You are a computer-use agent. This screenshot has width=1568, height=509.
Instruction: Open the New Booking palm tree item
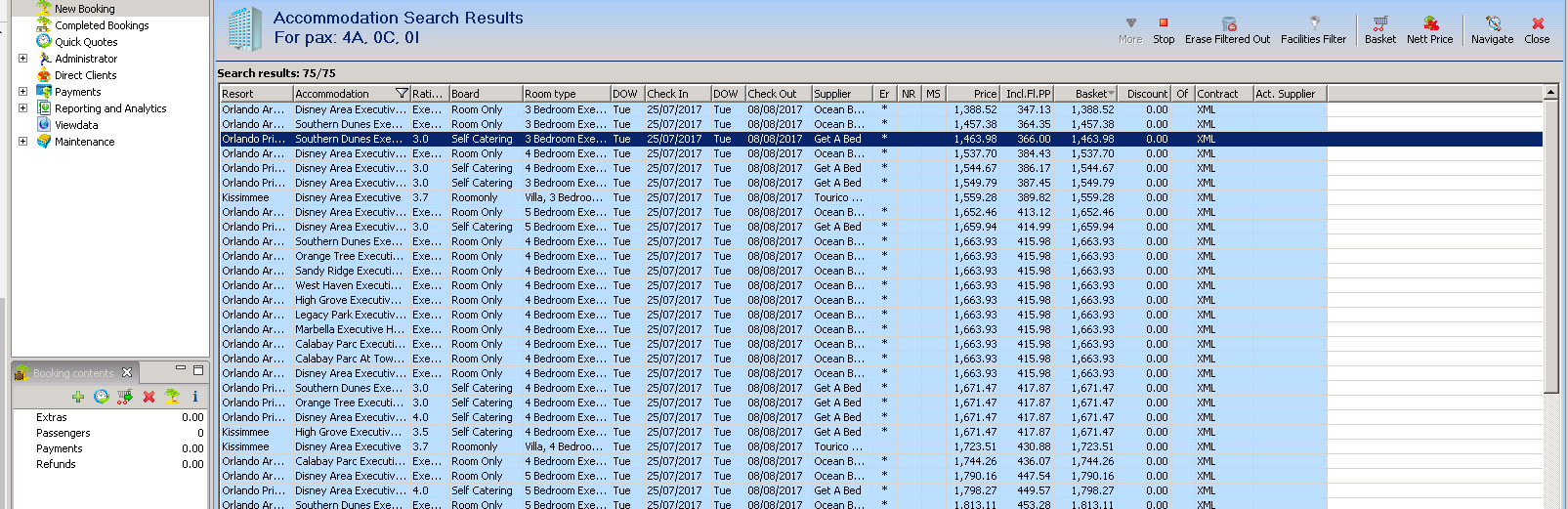tap(84, 8)
